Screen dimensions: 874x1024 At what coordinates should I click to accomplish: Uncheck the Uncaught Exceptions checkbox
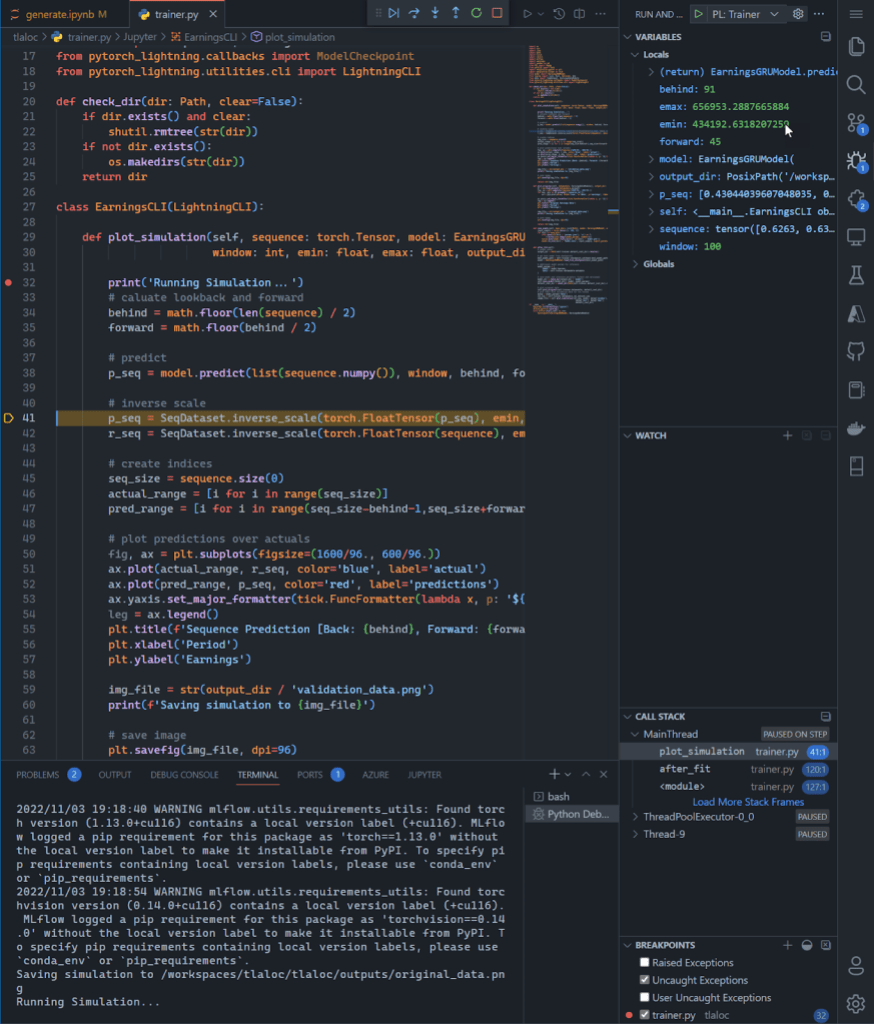pos(645,980)
